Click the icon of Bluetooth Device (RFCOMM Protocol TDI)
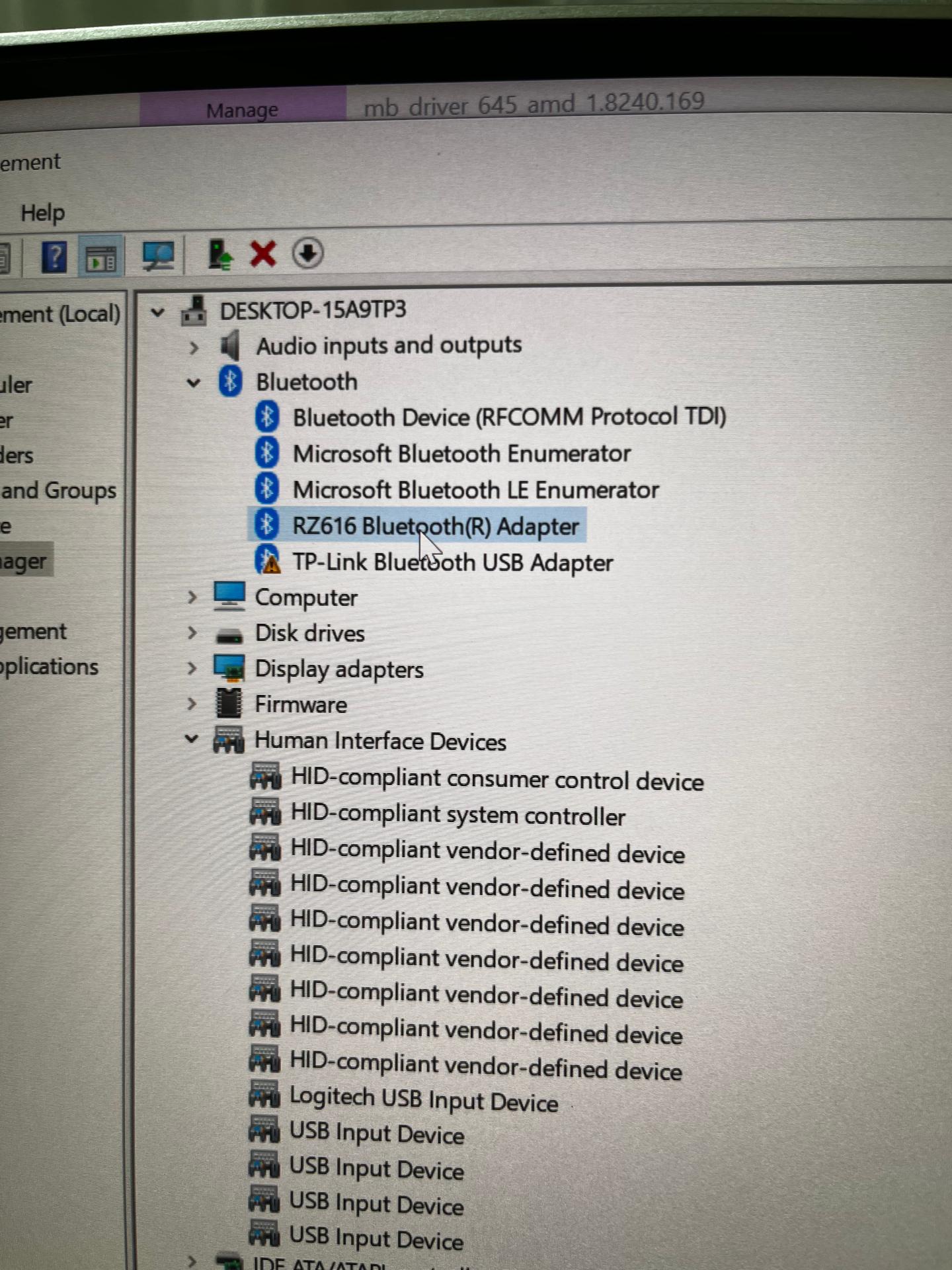Image resolution: width=952 pixels, height=1270 pixels. [x=267, y=417]
